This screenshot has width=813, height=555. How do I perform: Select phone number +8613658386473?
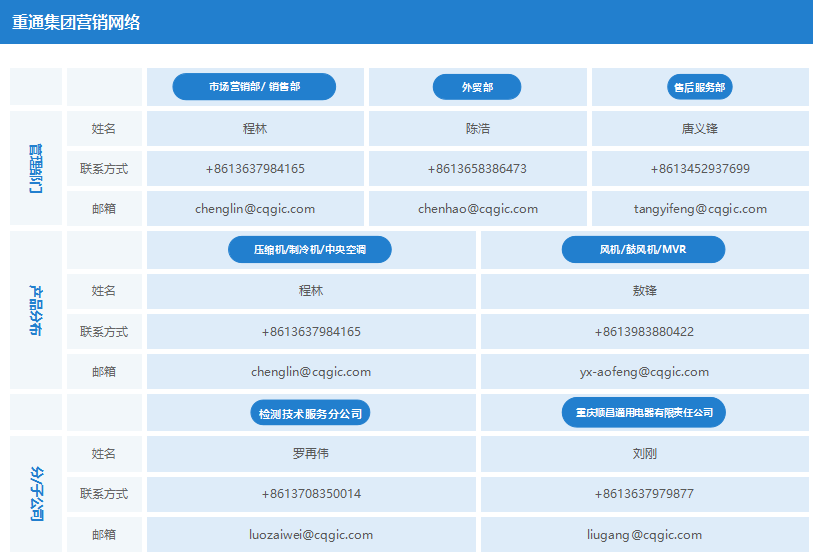pos(477,169)
